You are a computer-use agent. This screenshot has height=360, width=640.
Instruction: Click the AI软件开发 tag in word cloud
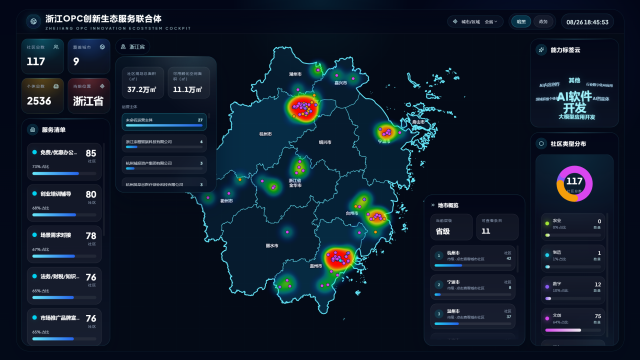575,102
